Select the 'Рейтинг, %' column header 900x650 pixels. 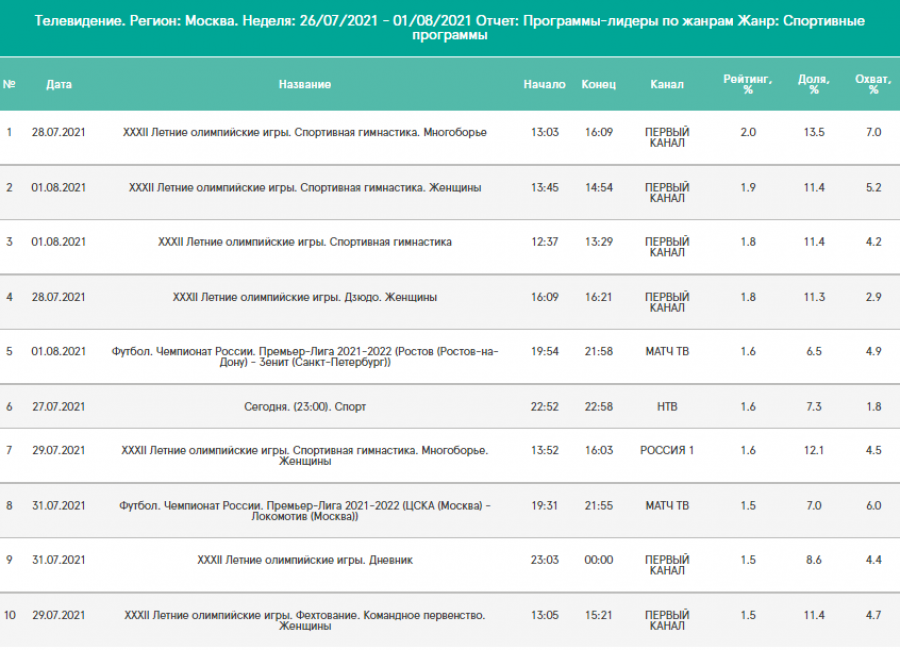coord(747,84)
